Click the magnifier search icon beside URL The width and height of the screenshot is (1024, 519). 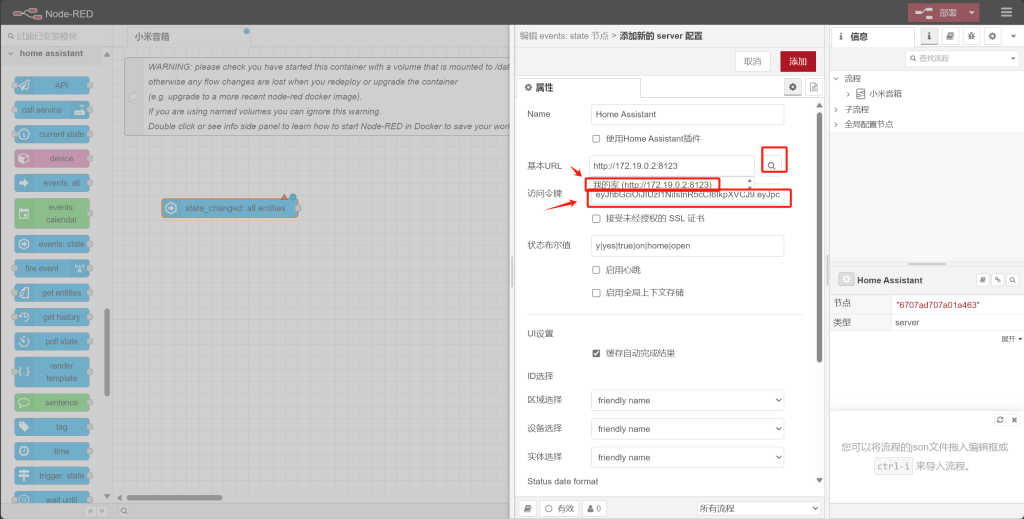point(771,166)
